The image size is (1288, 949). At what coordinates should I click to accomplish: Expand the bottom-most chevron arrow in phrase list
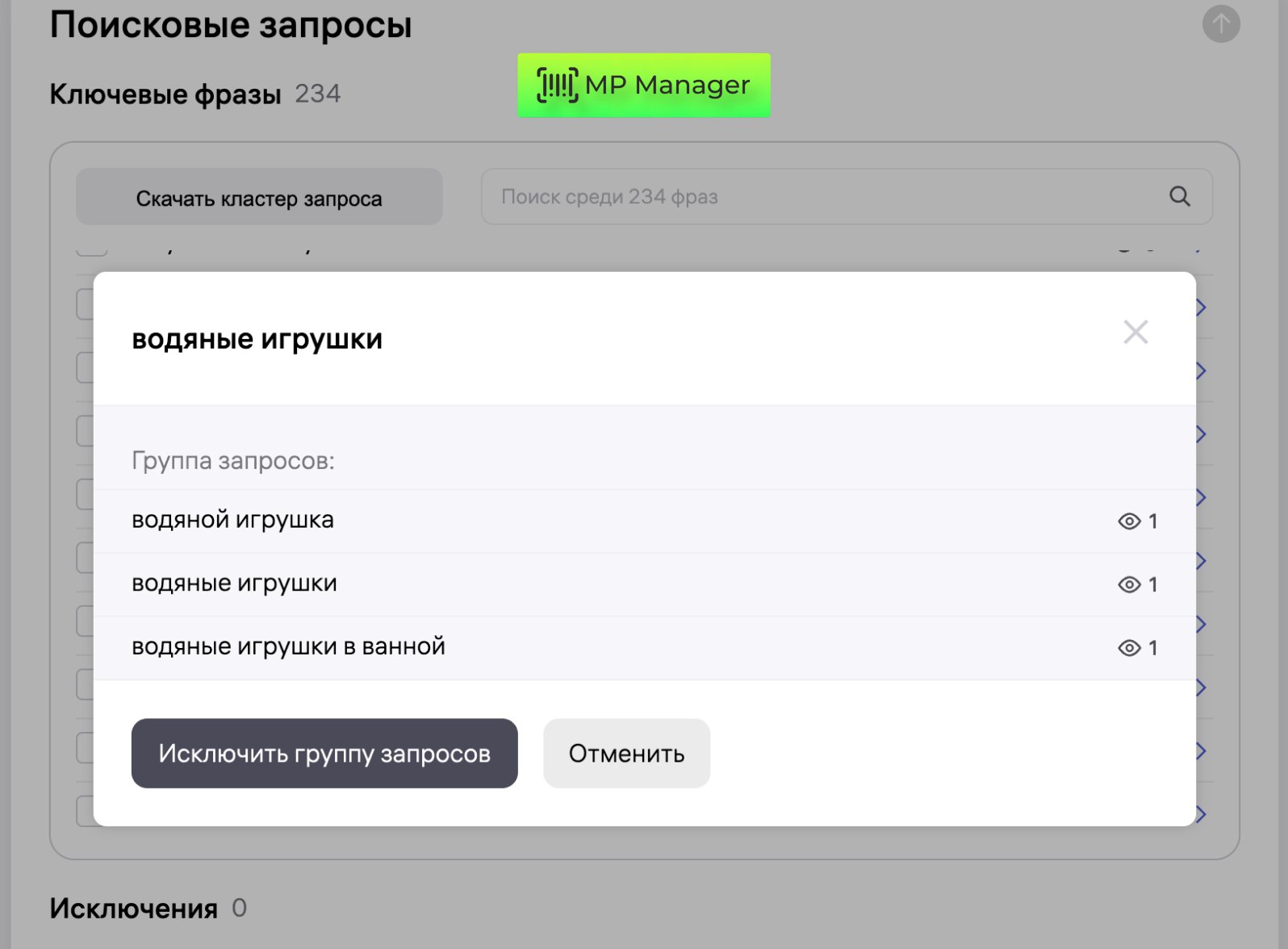coord(1201,814)
